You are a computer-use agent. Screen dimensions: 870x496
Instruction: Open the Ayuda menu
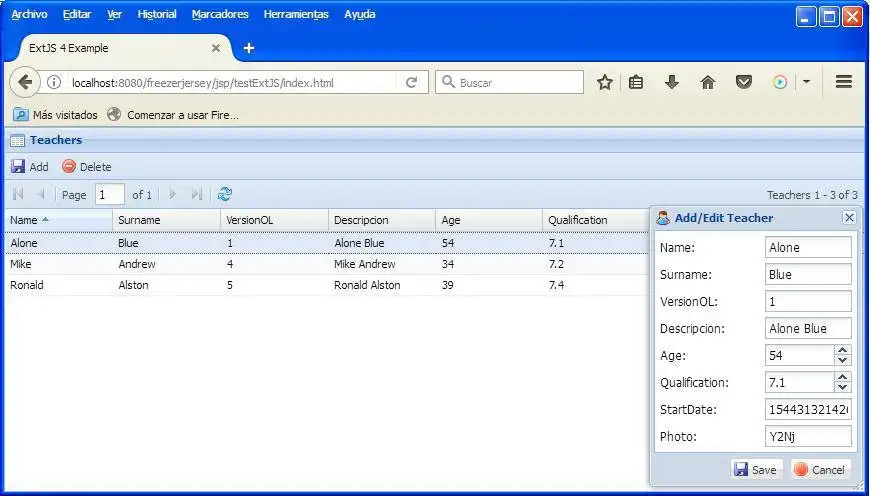point(360,14)
